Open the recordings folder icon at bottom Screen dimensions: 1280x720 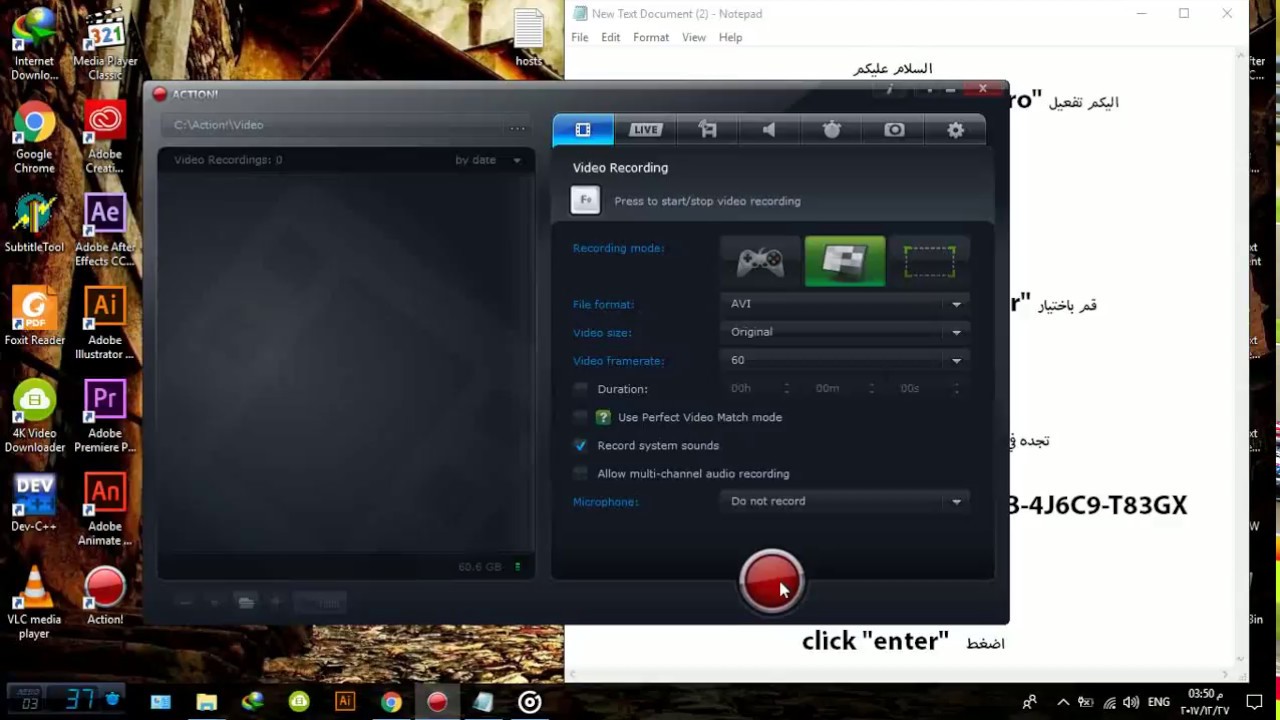[245, 602]
